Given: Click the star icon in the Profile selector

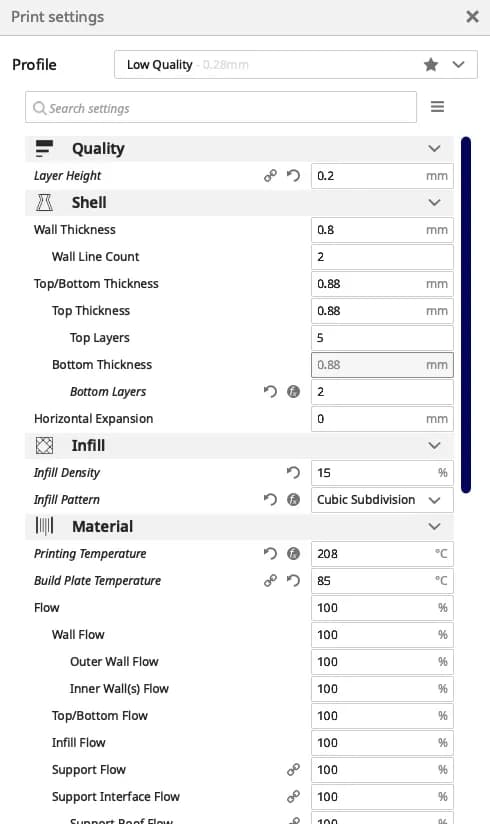Looking at the screenshot, I should 431,65.
